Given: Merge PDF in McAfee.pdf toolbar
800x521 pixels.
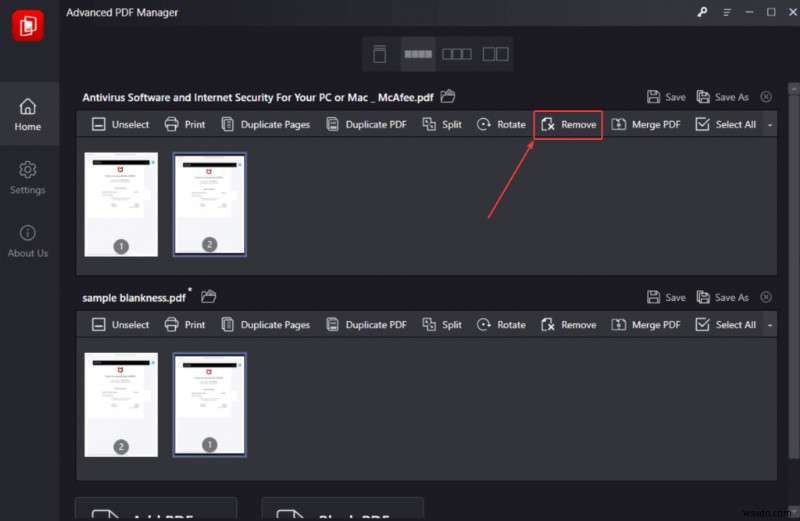Looking at the screenshot, I should [x=646, y=125].
